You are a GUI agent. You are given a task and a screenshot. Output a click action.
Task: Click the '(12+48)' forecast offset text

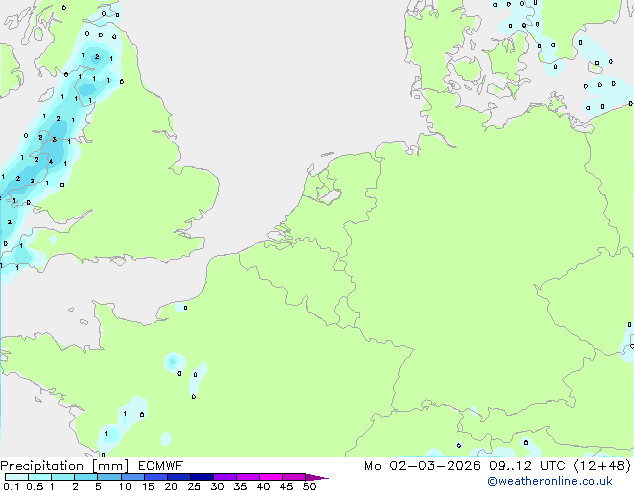(602, 466)
